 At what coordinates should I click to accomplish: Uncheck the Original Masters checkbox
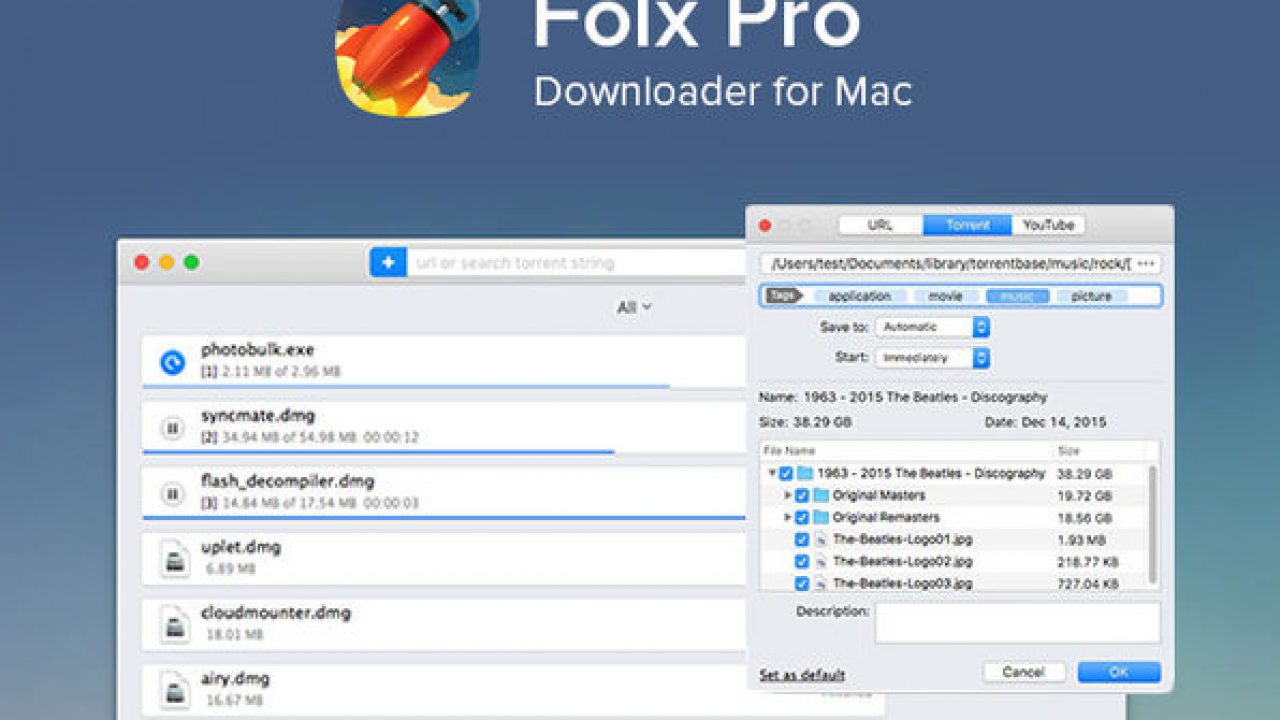802,495
